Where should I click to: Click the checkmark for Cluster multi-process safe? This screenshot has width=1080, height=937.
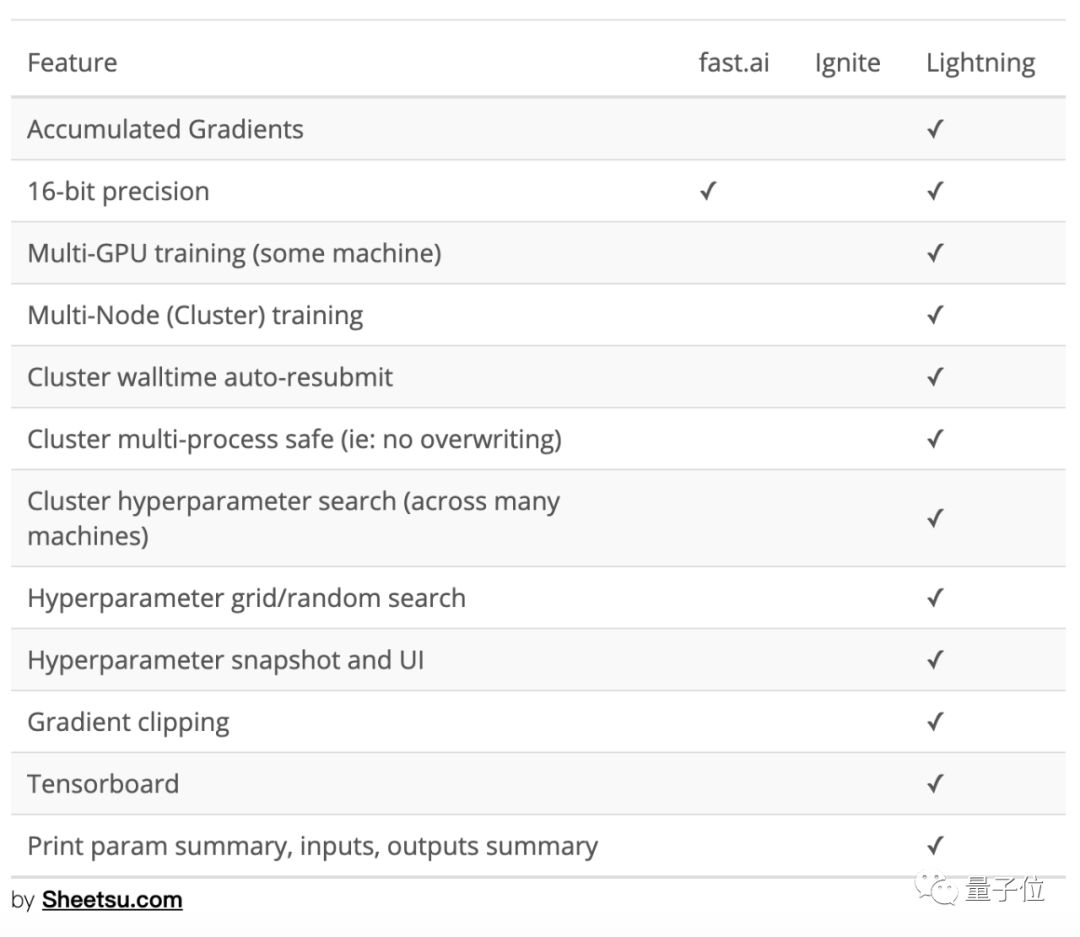(935, 439)
